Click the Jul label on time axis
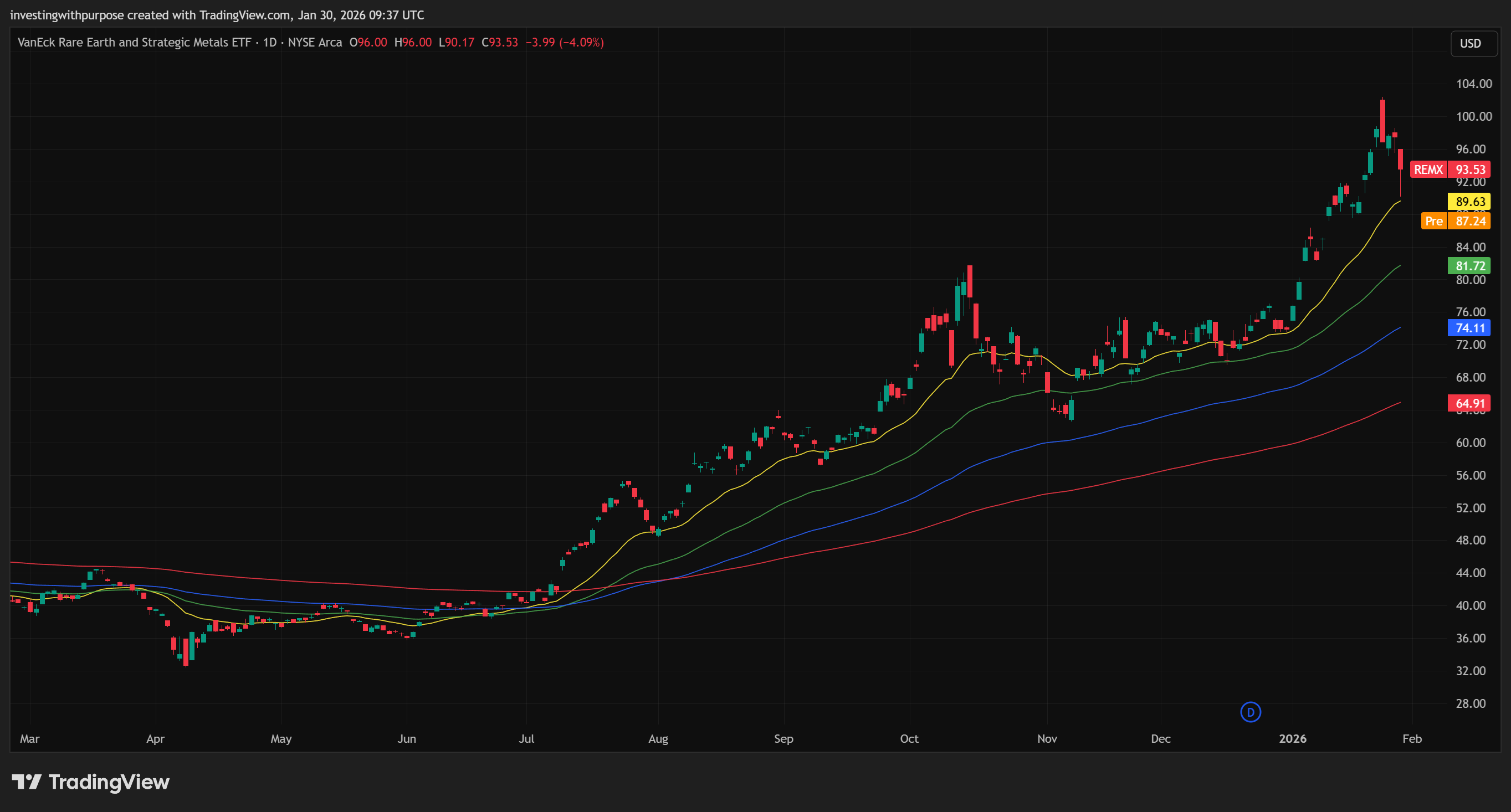Viewport: 1511px width, 812px height. click(x=526, y=739)
